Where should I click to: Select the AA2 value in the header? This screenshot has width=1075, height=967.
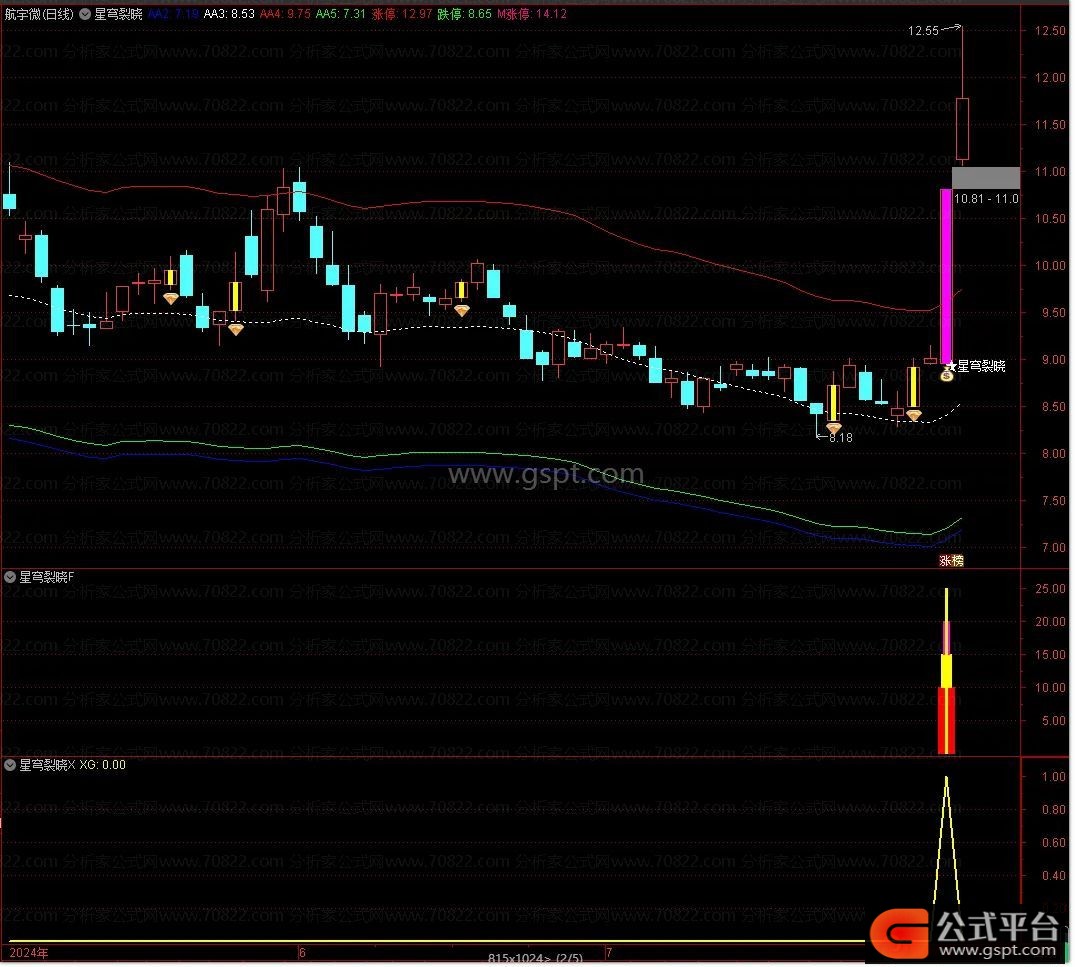click(174, 14)
